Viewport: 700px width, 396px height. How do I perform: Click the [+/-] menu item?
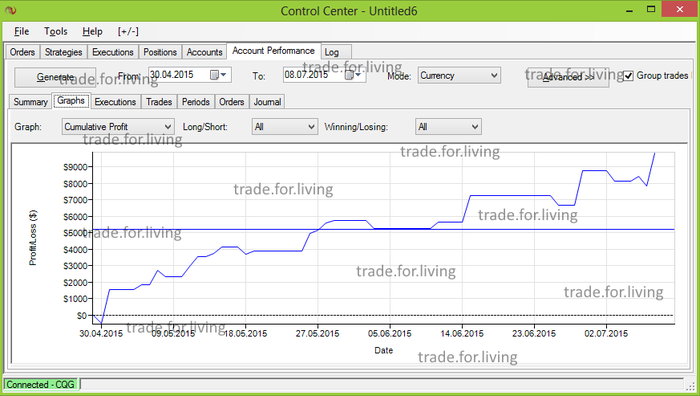point(128,31)
